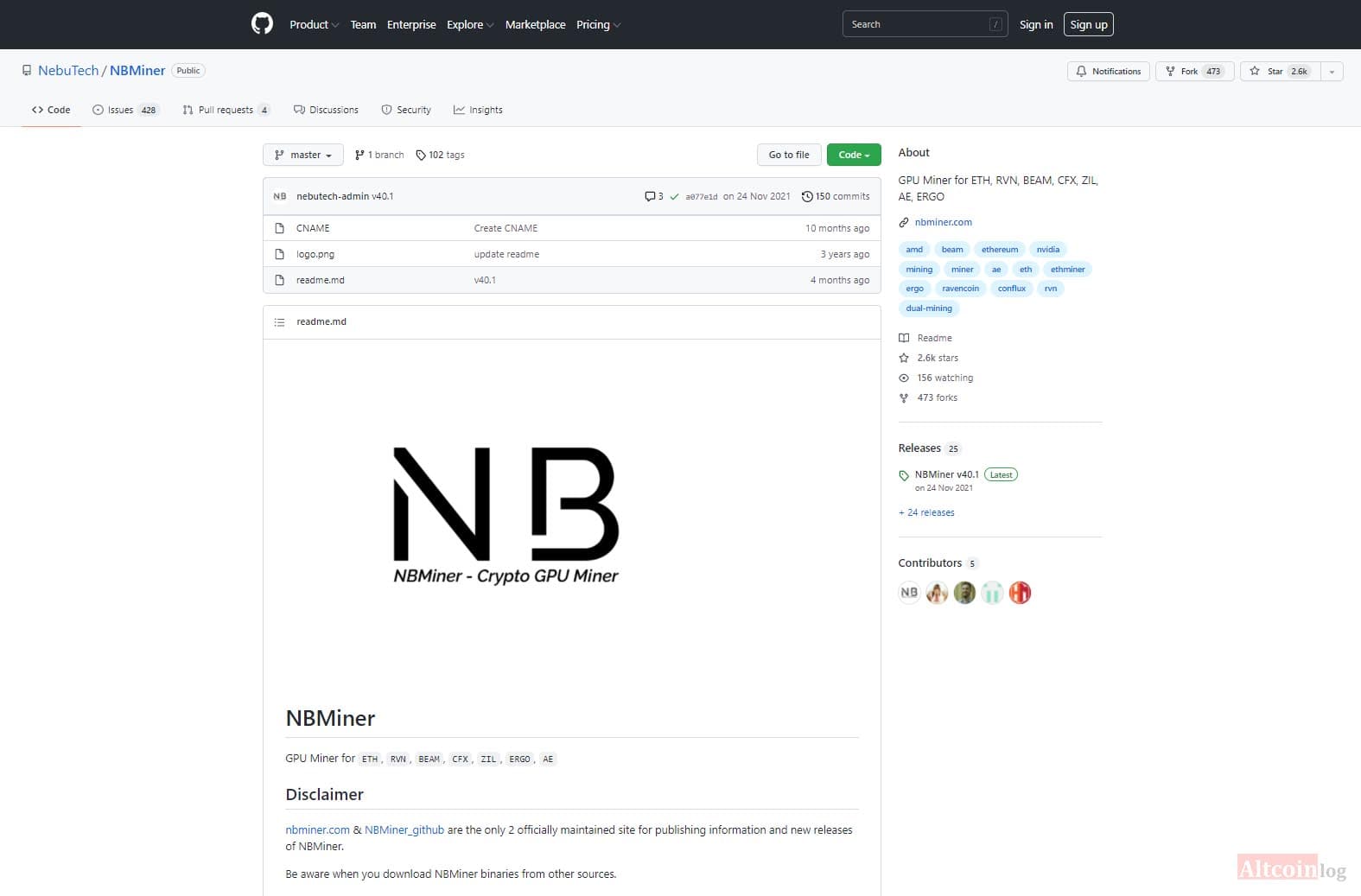Open the readme table of contents icon
1361x896 pixels.
pos(279,322)
